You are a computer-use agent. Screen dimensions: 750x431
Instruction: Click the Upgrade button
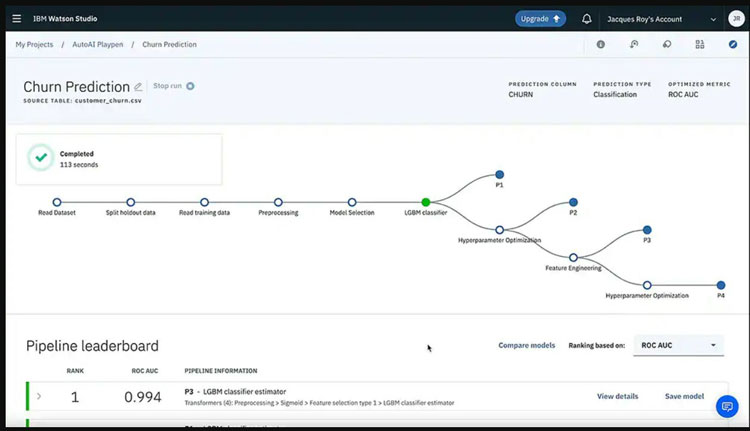click(540, 19)
